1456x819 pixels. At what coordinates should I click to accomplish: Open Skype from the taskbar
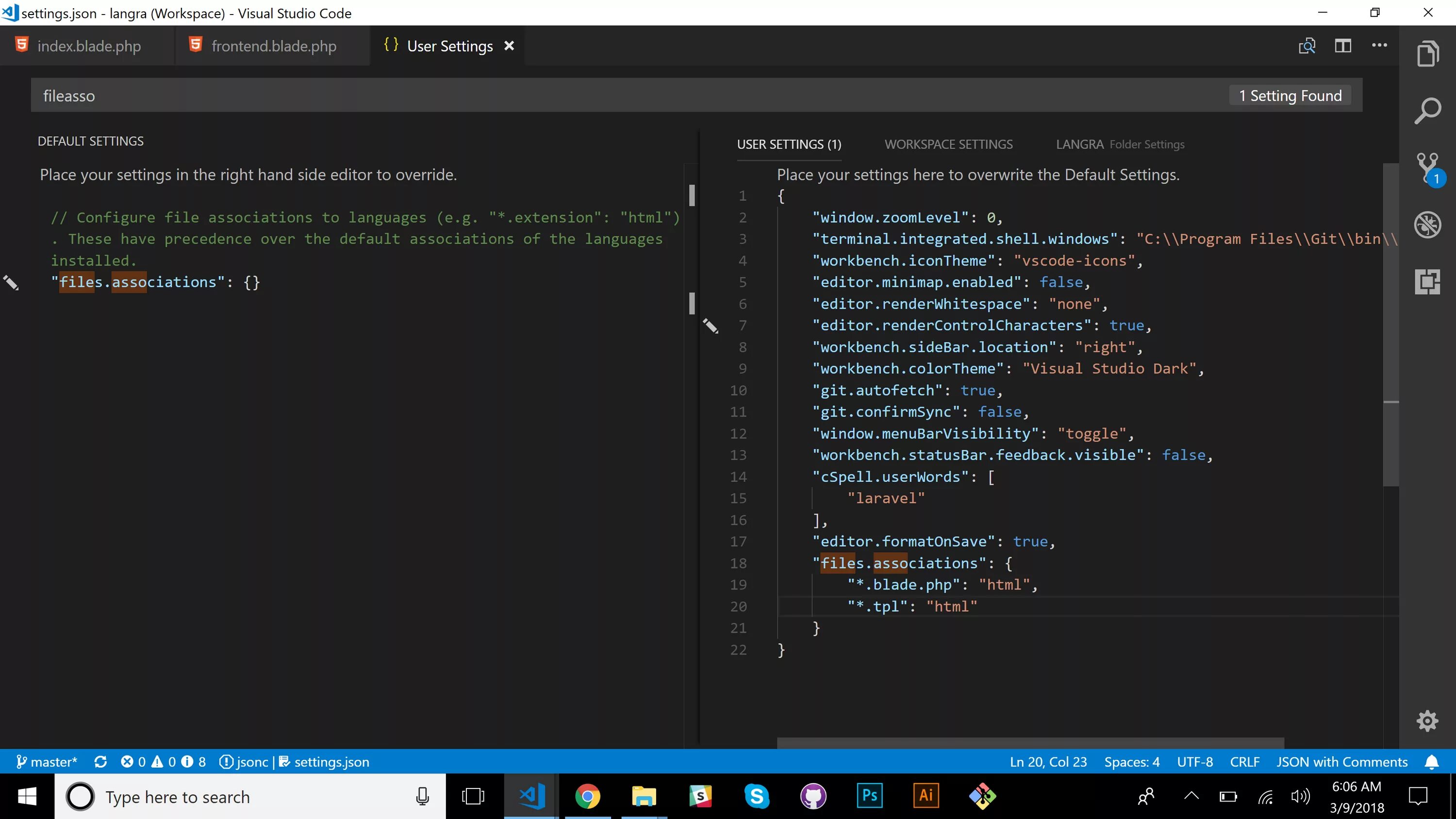coord(757,796)
